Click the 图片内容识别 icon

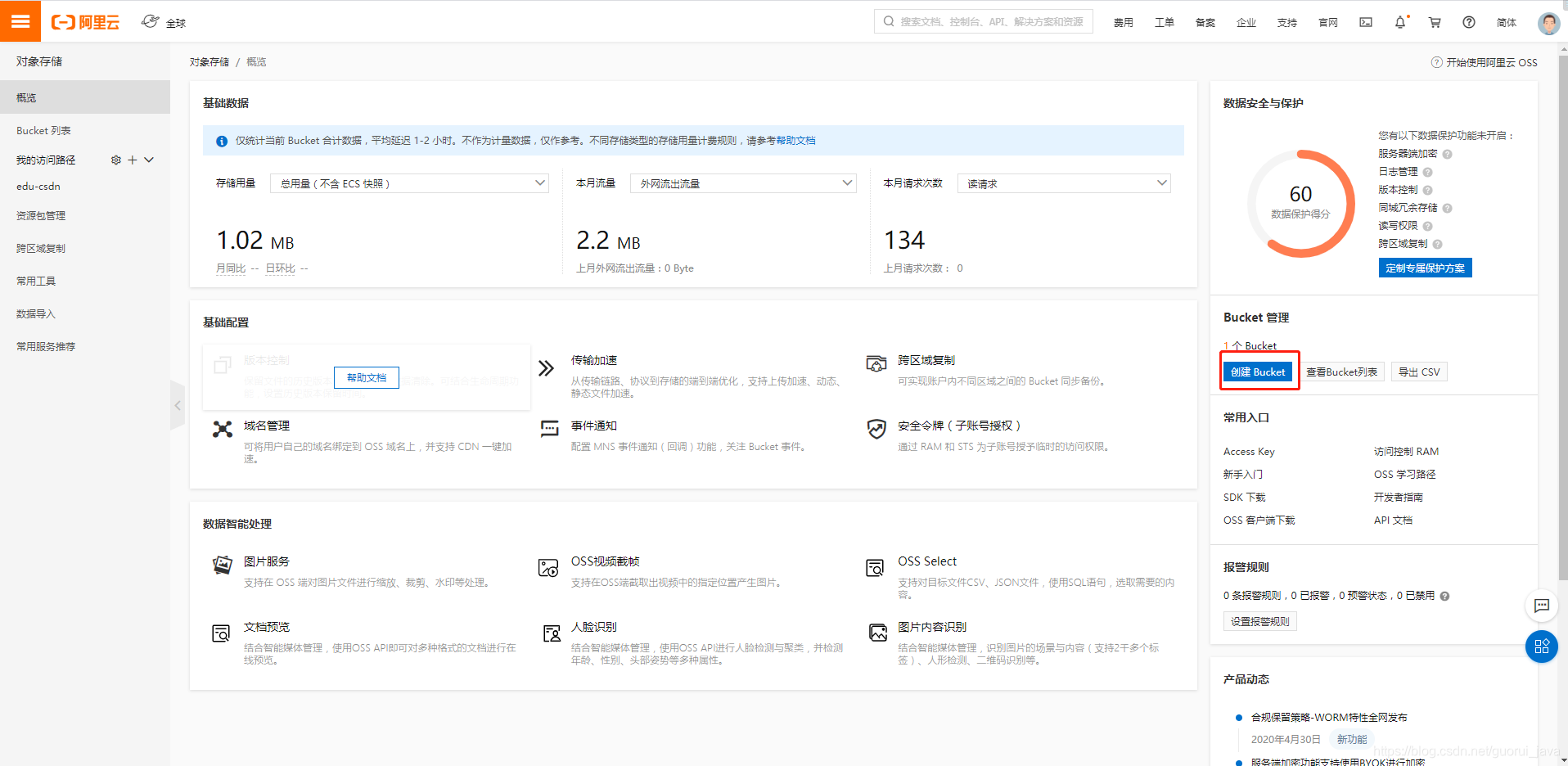[878, 632]
